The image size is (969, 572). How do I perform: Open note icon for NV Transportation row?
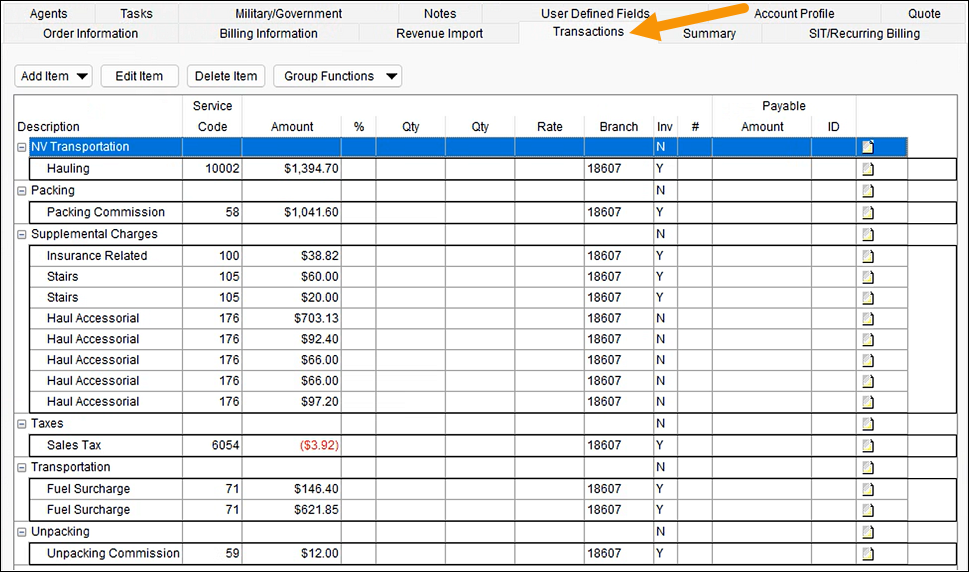click(x=868, y=147)
